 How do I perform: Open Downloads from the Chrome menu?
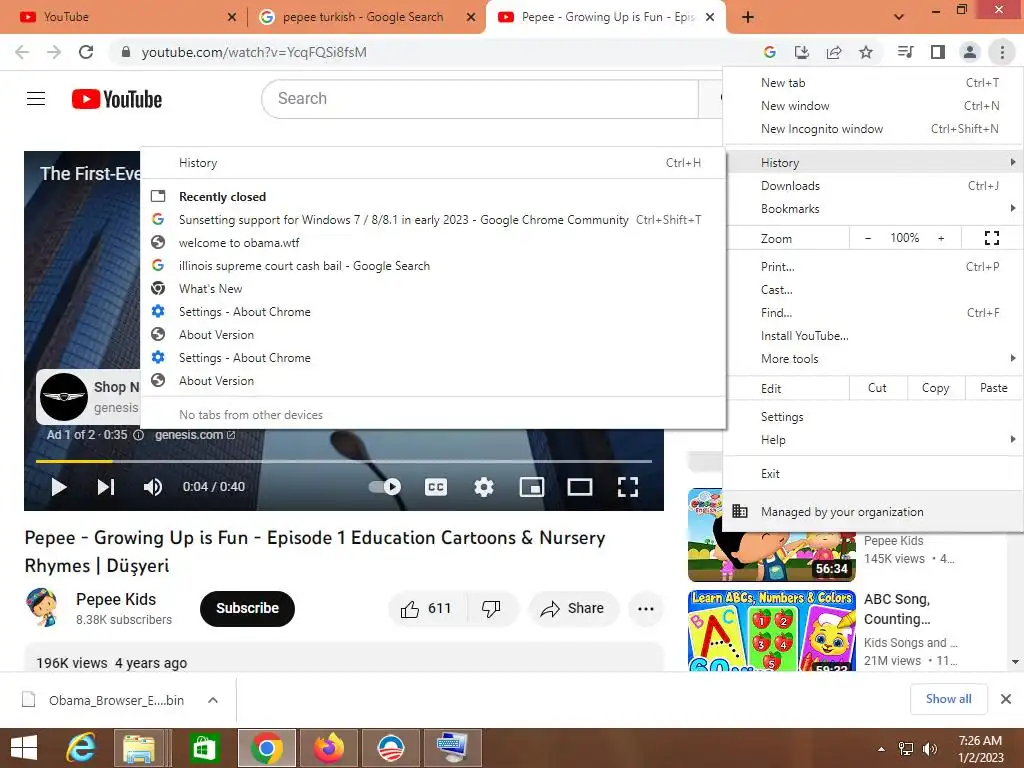point(874,186)
